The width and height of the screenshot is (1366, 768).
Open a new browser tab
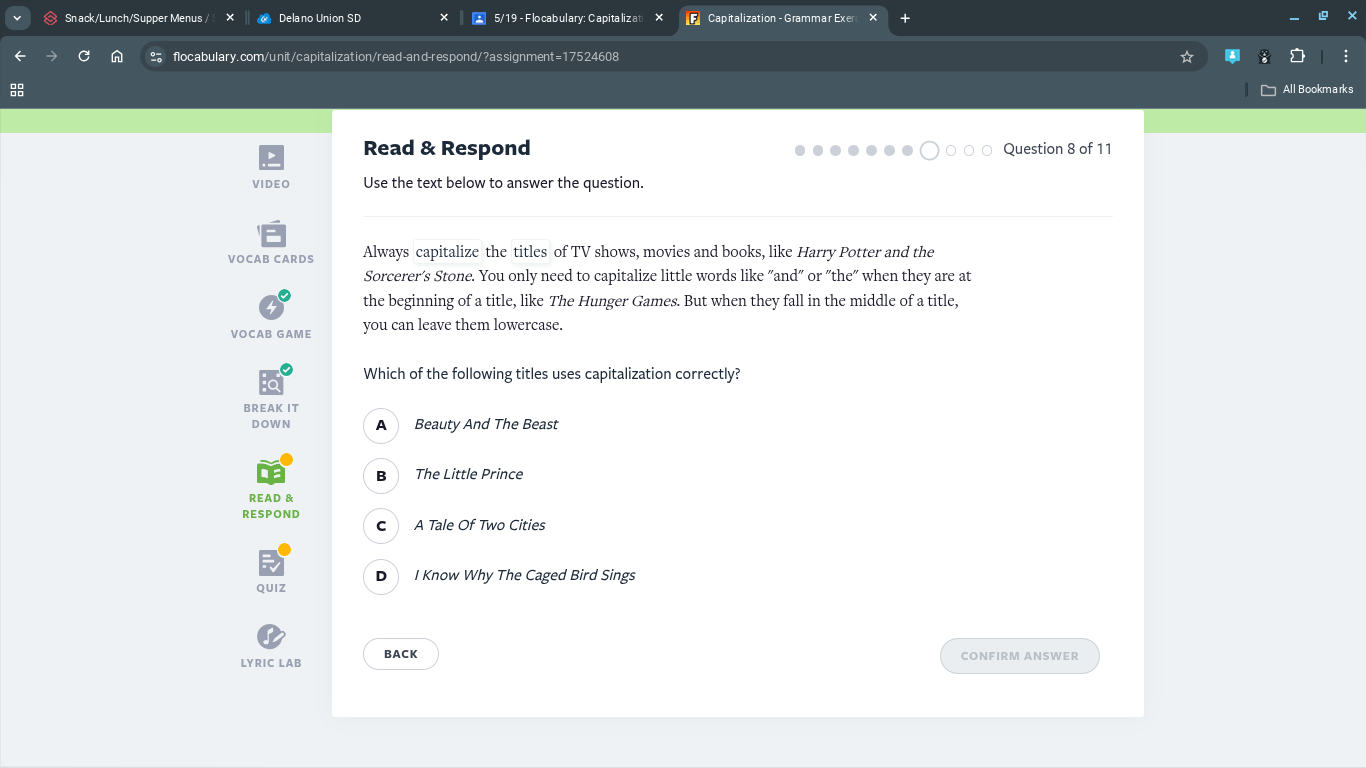point(905,18)
